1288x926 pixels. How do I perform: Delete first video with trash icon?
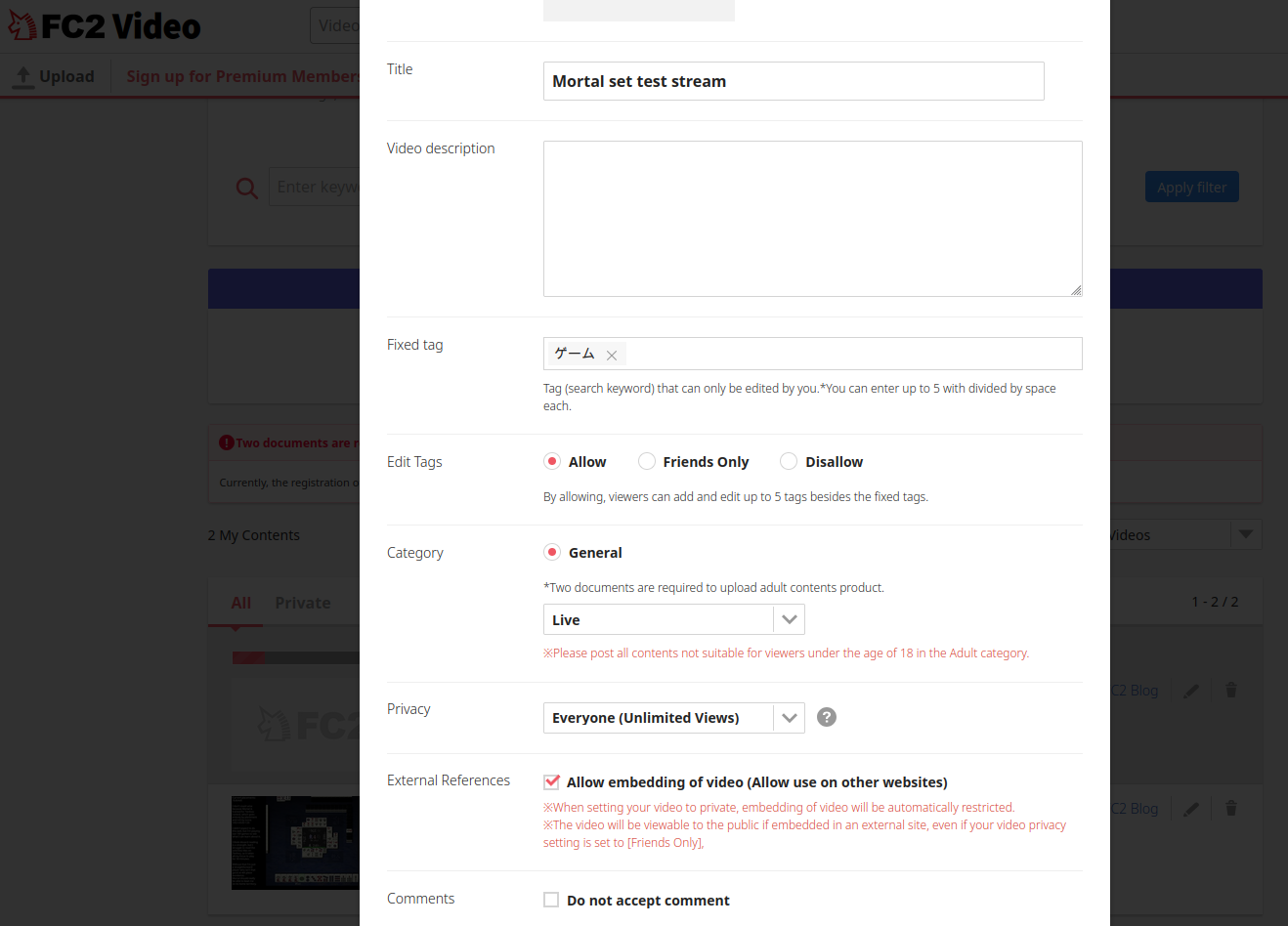pyautogui.click(x=1231, y=690)
